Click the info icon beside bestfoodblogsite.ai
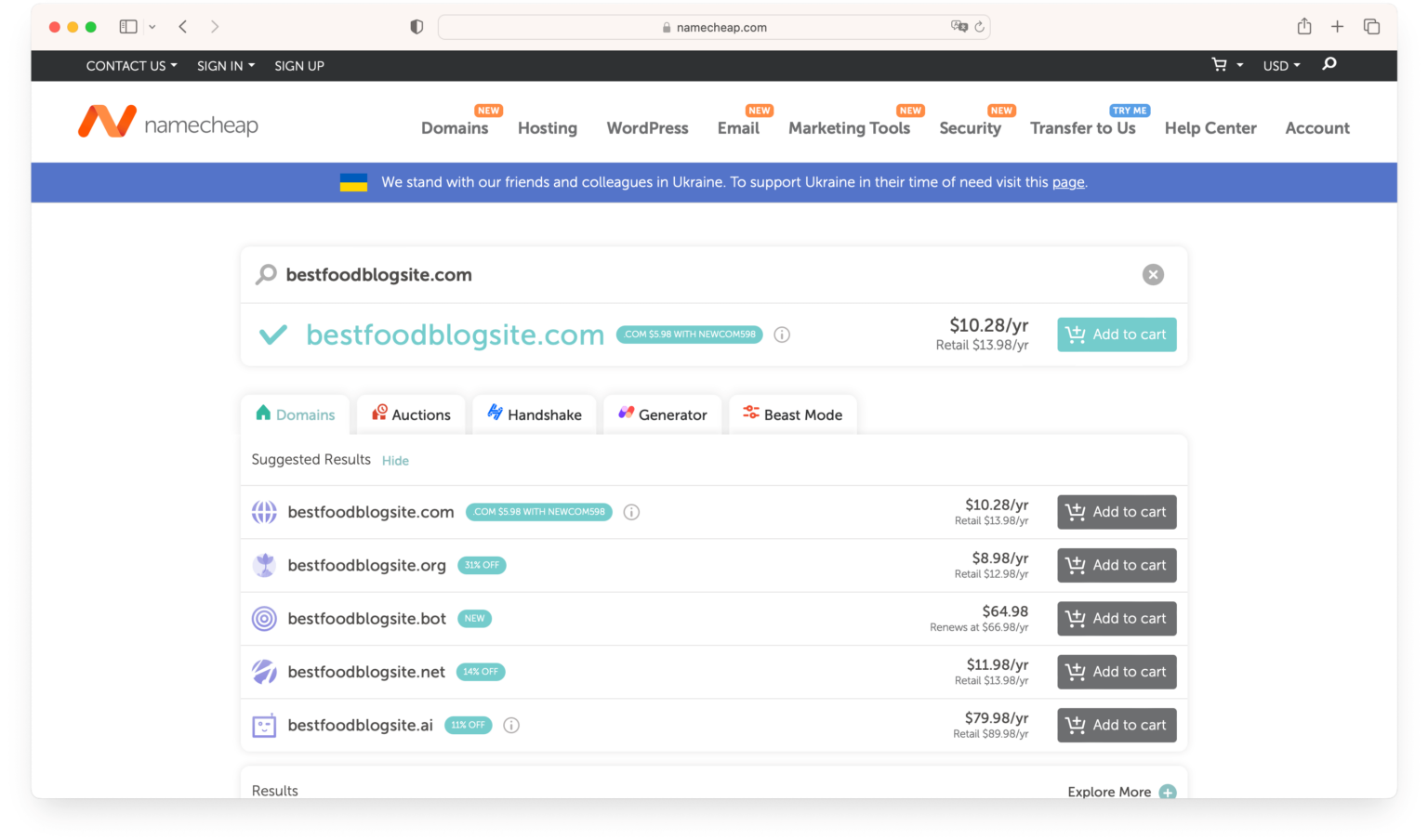The width and height of the screenshot is (1428, 840). (x=511, y=726)
